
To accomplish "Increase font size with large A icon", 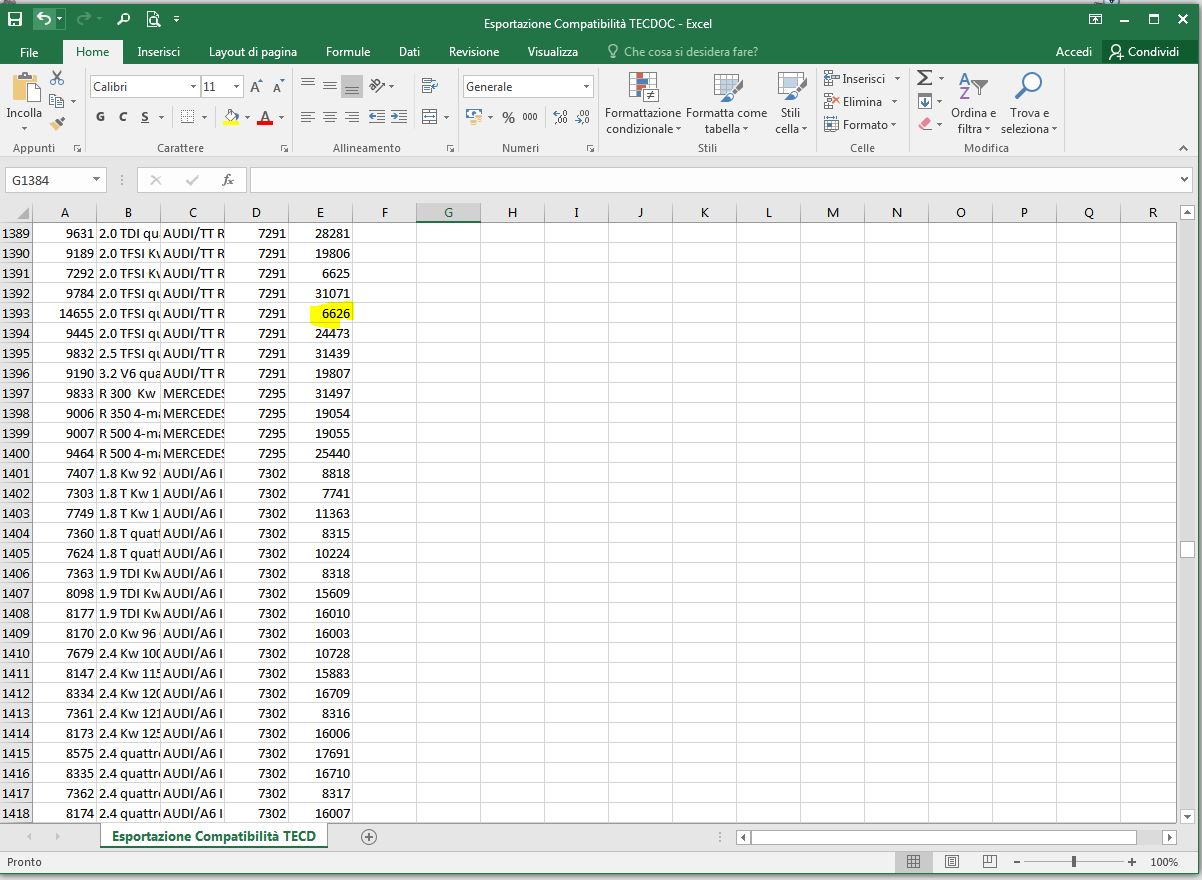I will [x=256, y=87].
